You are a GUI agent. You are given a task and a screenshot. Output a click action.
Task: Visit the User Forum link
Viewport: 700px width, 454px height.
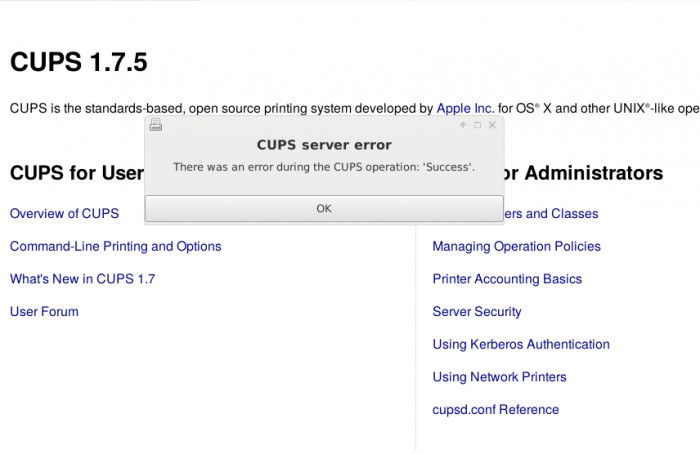(44, 312)
